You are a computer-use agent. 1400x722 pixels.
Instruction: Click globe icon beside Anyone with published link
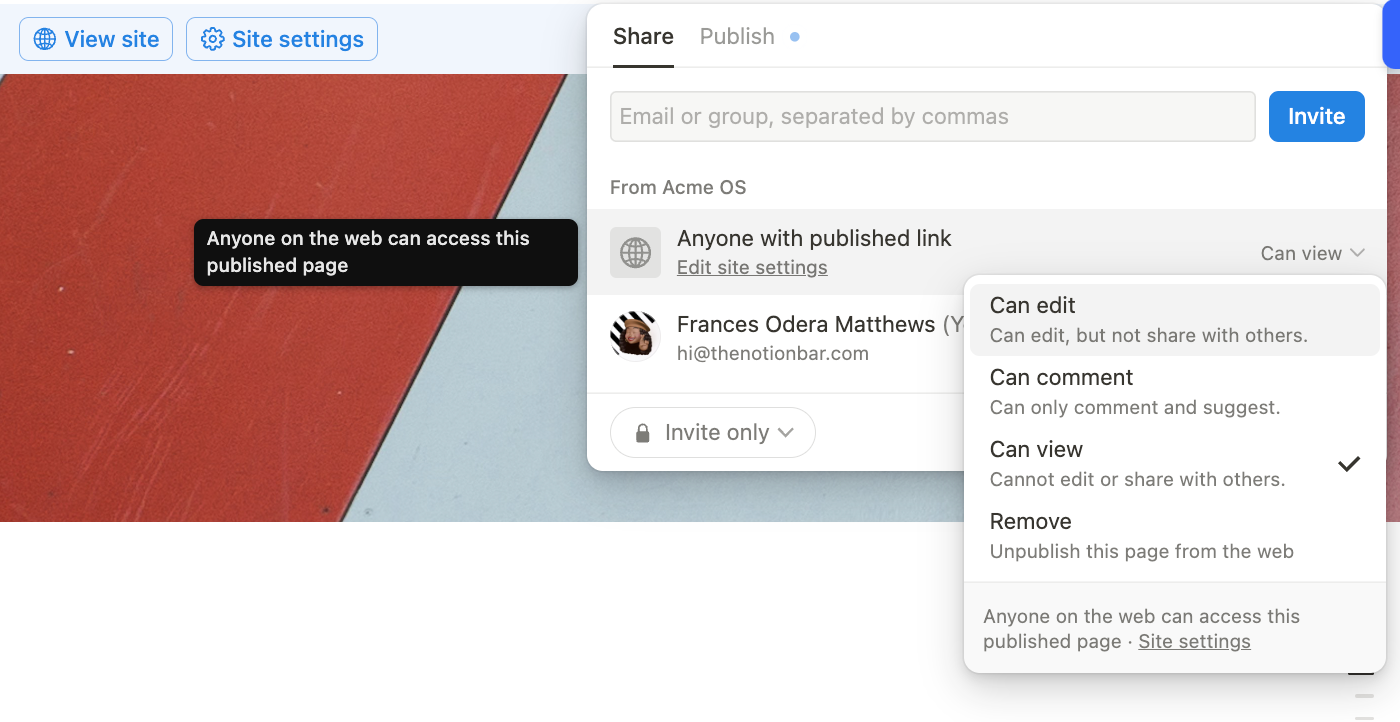click(x=636, y=252)
